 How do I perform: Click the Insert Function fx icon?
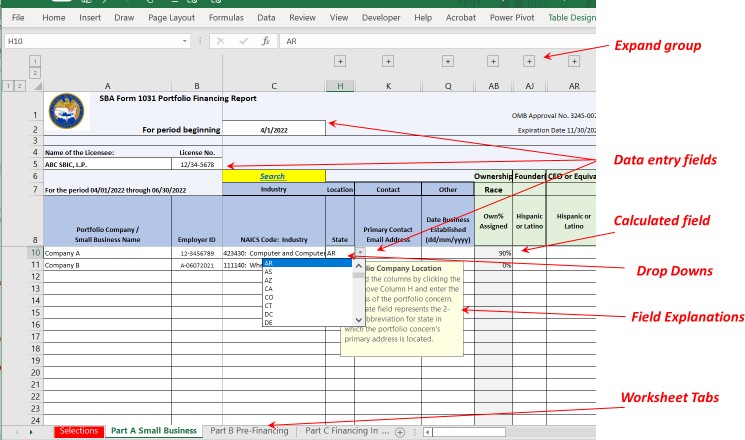tap(265, 42)
